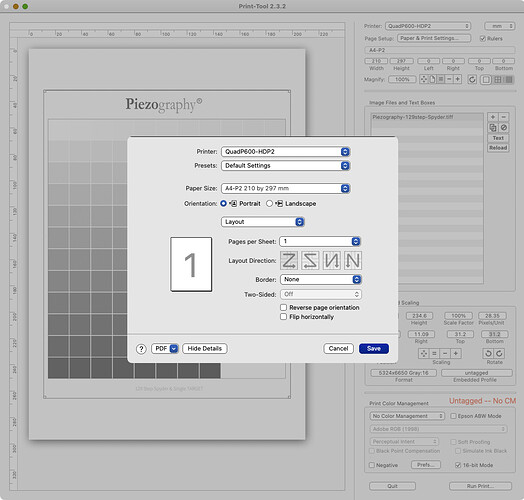This screenshot has width=524, height=500.
Task: Click the plus icon to add image file
Action: (x=493, y=117)
